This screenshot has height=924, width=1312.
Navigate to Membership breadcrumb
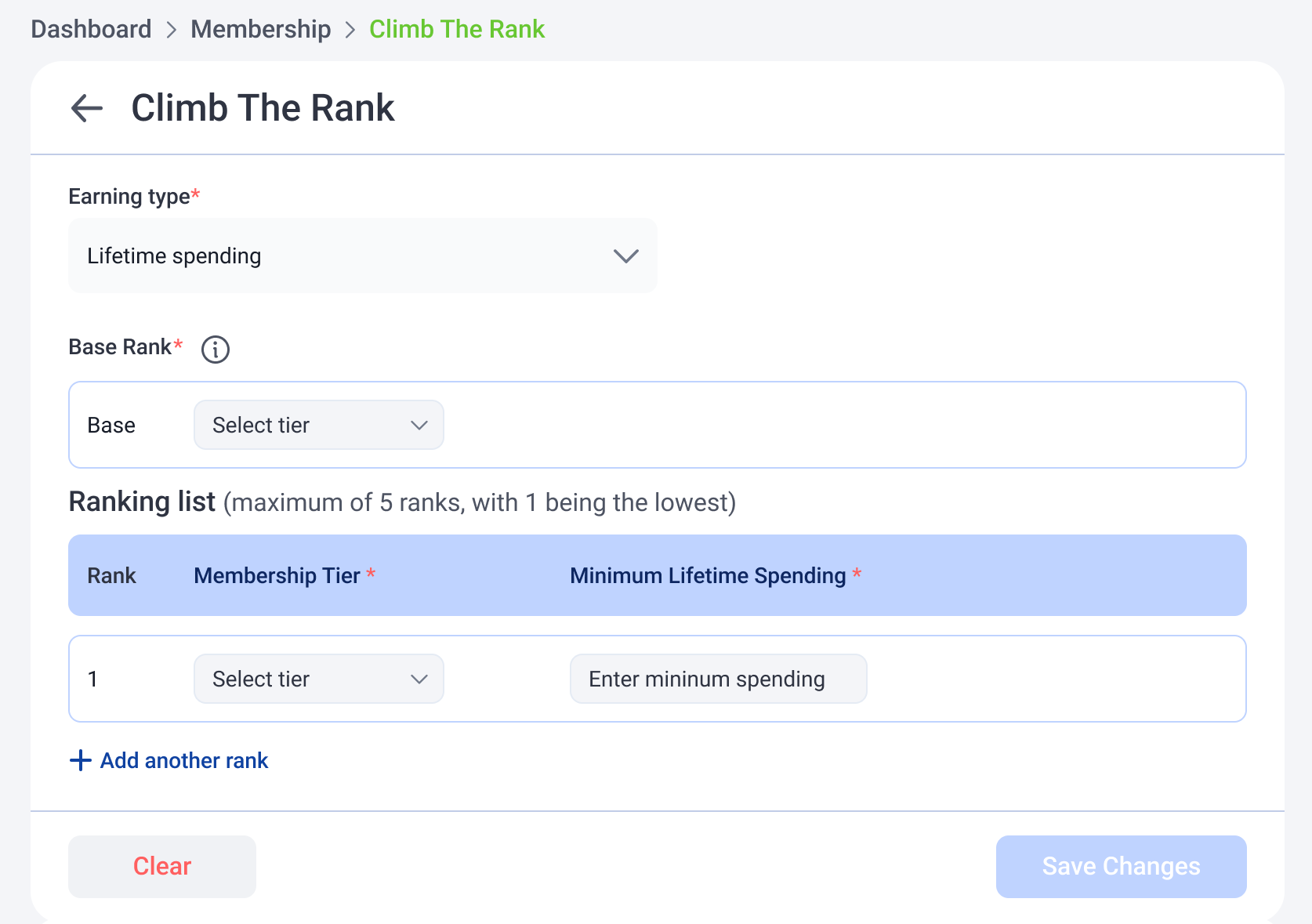click(x=261, y=29)
